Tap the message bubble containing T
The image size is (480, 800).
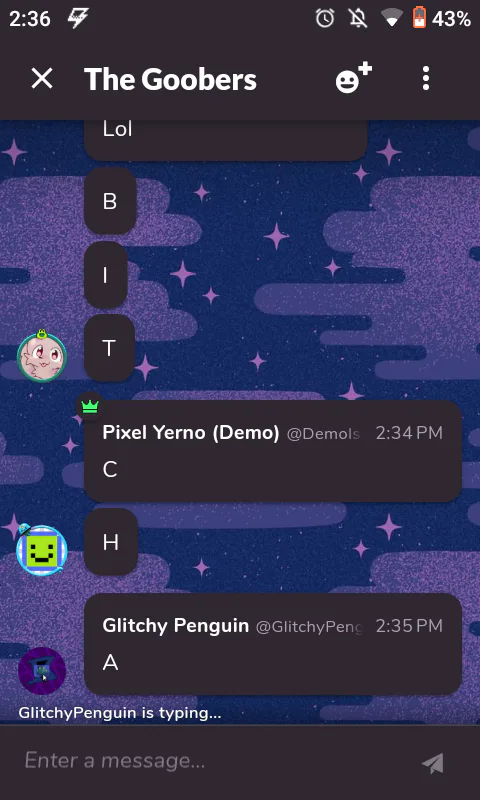(x=109, y=348)
